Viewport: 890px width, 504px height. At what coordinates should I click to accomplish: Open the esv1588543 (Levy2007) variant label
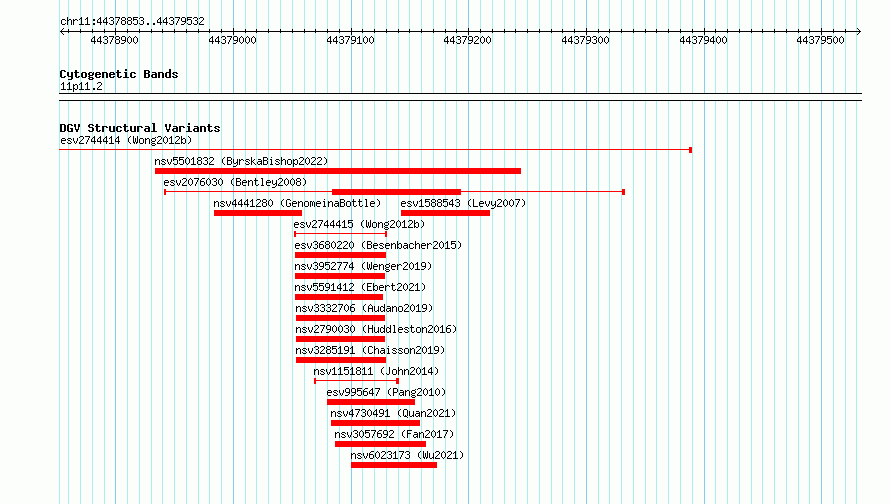point(463,203)
